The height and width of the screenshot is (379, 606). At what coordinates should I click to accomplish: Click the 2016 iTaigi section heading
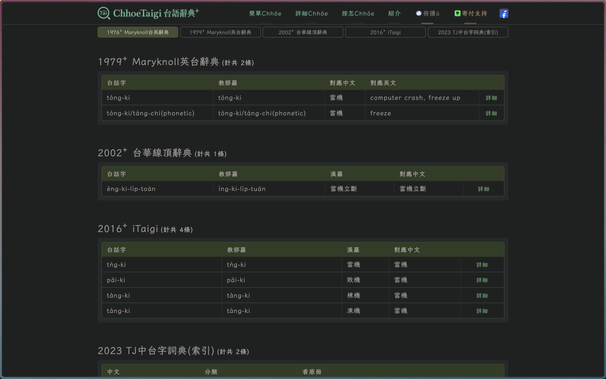pyautogui.click(x=145, y=229)
